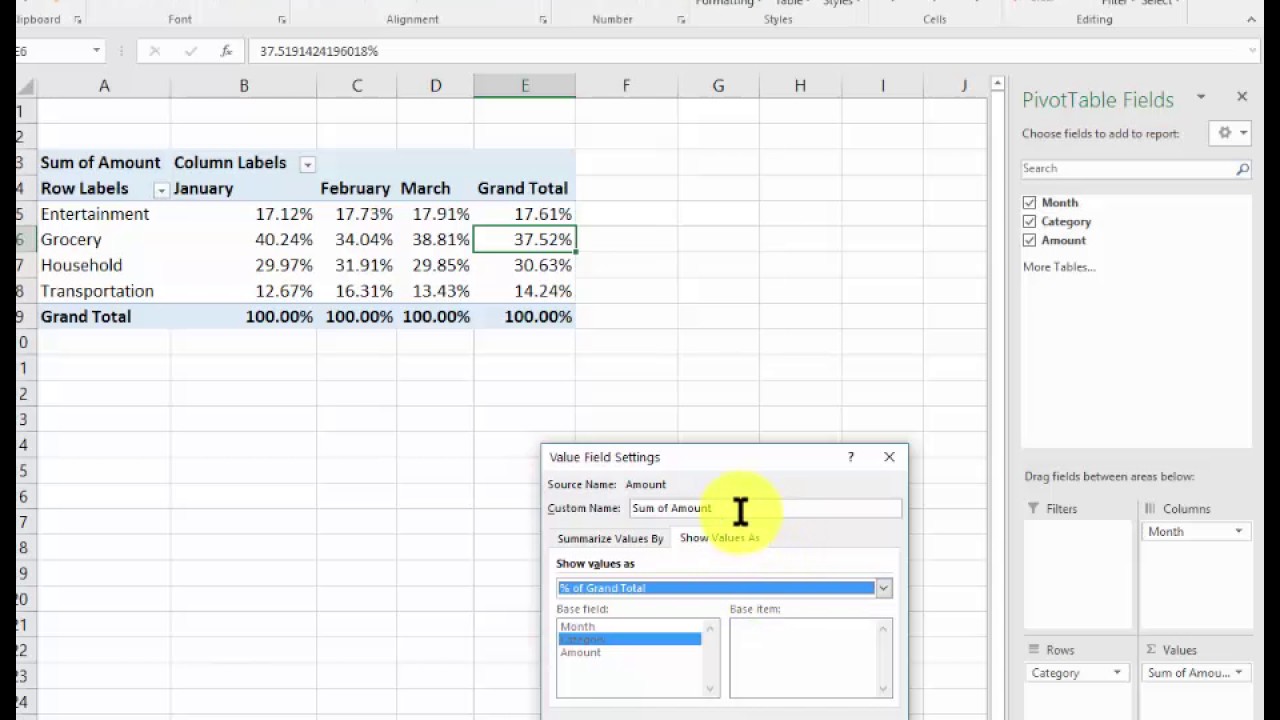Viewport: 1280px width, 720px height.
Task: Open the Sum of Amount dropdown in Values
Action: (x=1239, y=673)
